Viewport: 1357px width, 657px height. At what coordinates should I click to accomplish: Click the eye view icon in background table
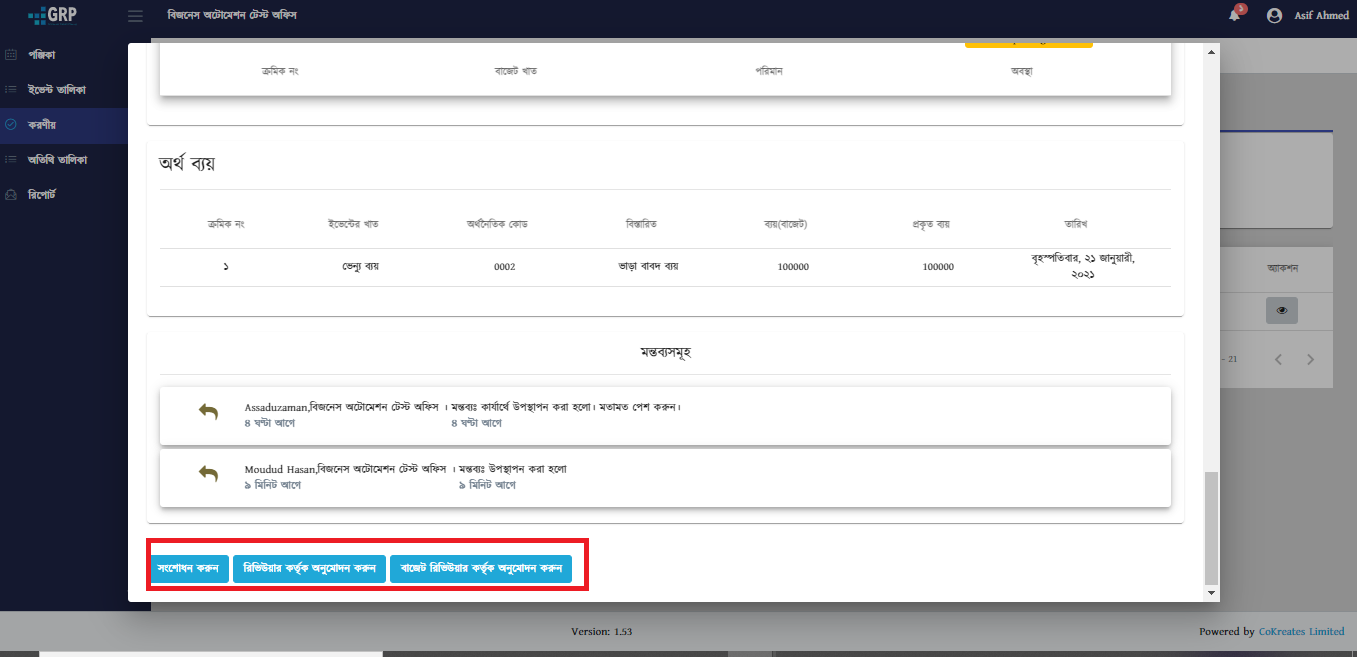coord(1282,311)
